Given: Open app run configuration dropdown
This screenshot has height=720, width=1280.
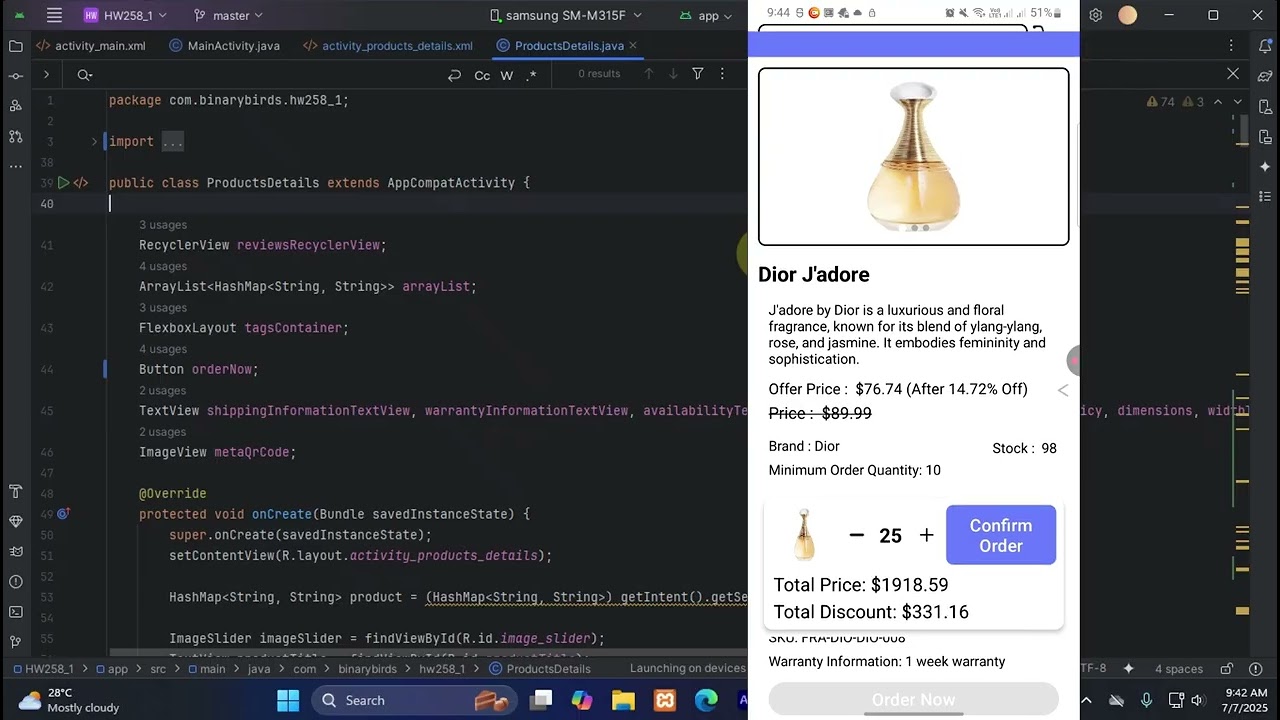Looking at the screenshot, I should pos(708,15).
